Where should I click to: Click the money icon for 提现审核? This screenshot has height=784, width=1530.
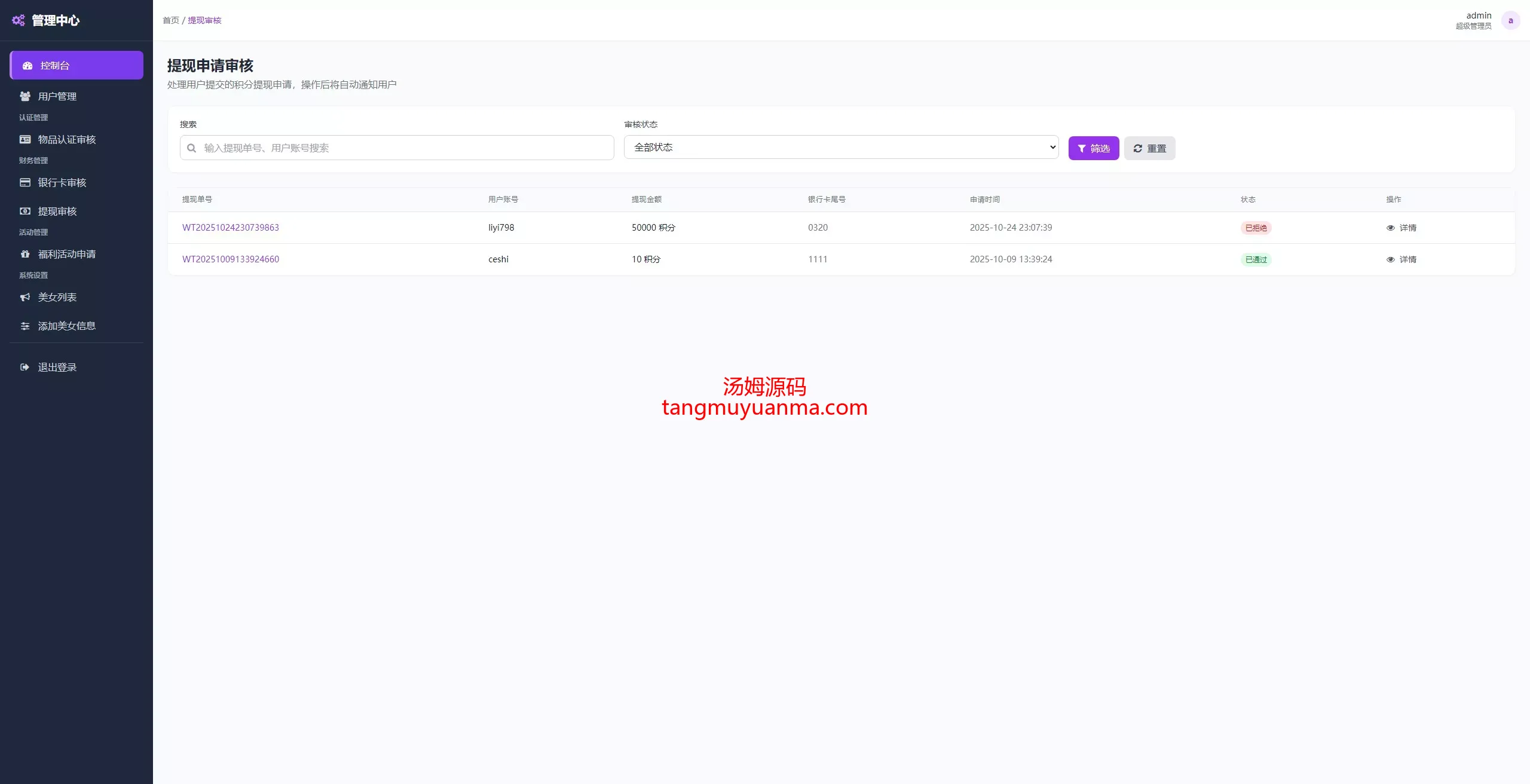click(25, 211)
